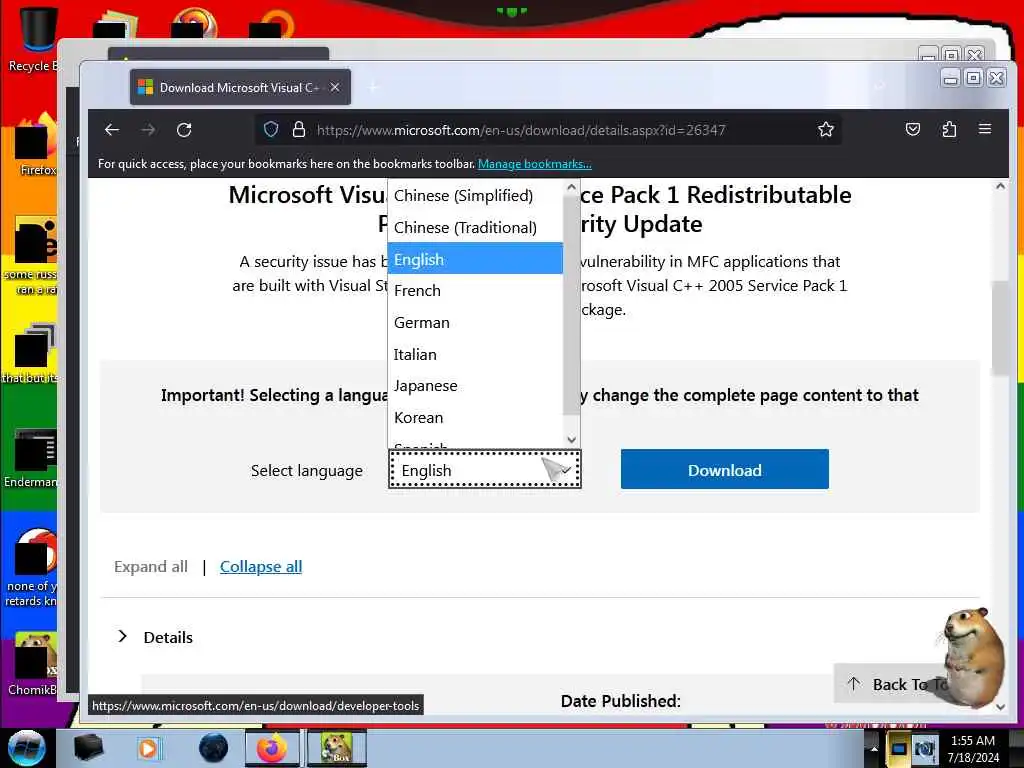1024x768 pixels.
Task: Select the Enderman desktop icon
Action: click(31, 458)
